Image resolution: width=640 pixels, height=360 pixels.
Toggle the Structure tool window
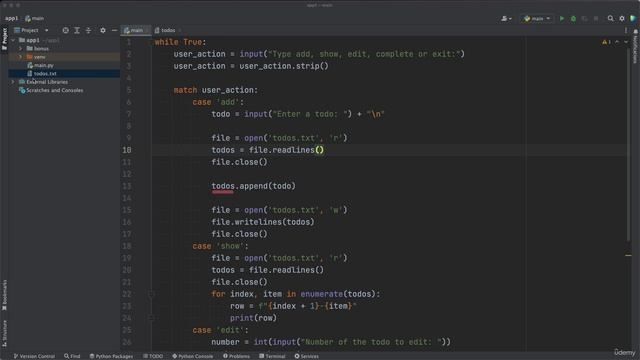pos(4,333)
